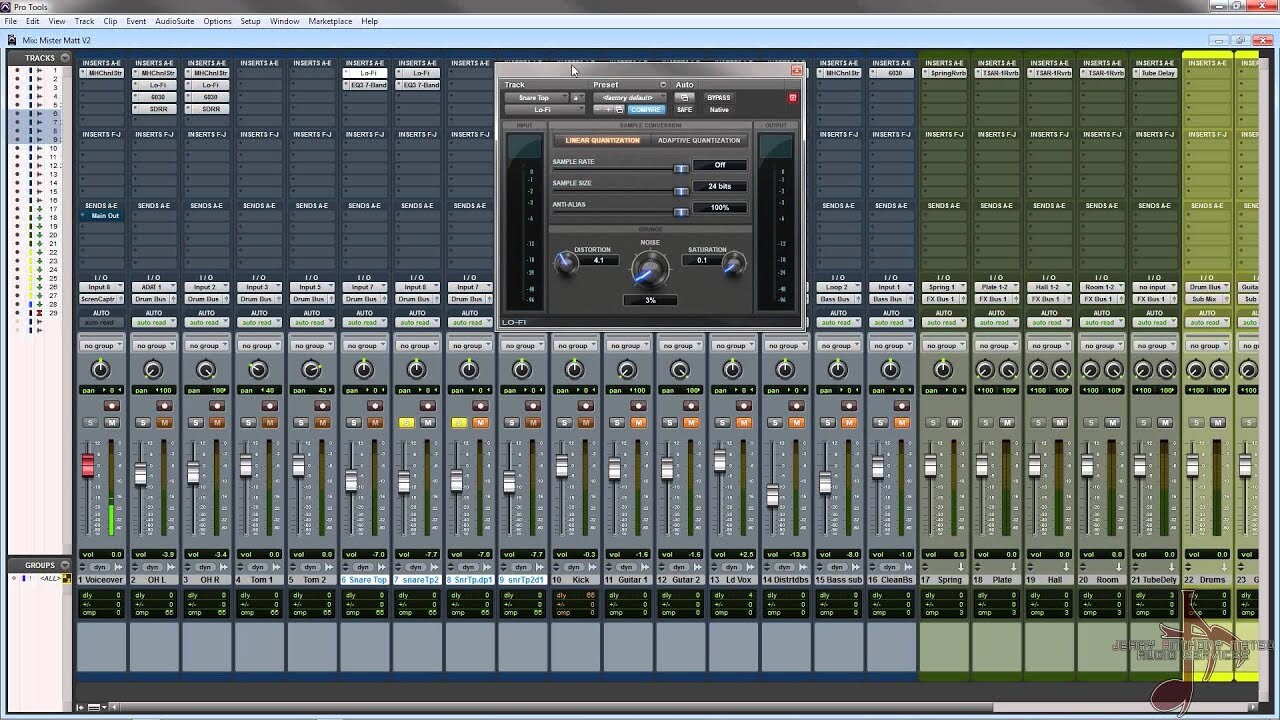Viewport: 1280px width, 720px height.
Task: Toggle Mute on SnrTp.dp1 track
Action: click(x=481, y=423)
